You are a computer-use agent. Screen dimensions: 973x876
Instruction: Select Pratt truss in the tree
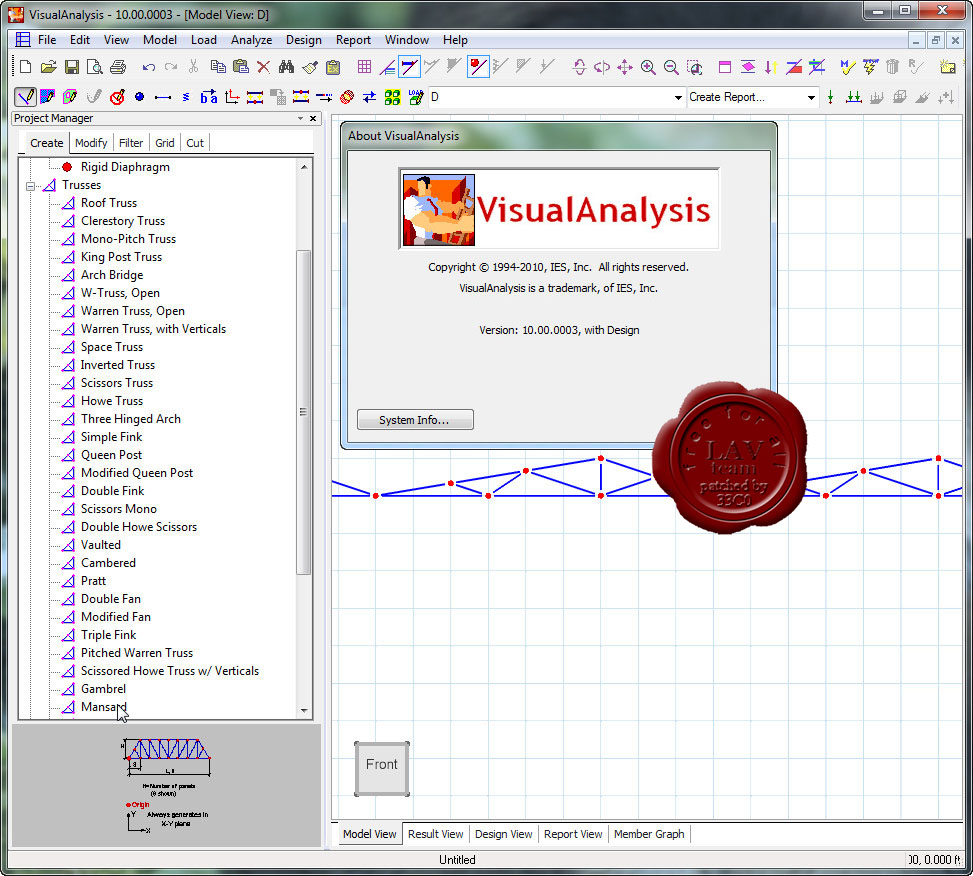pos(93,581)
